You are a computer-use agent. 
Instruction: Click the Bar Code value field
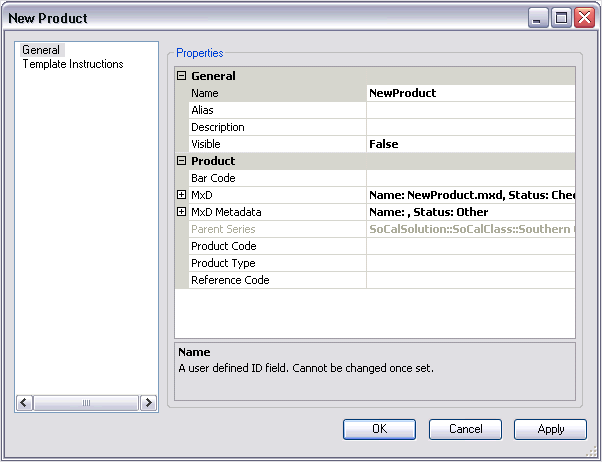point(470,178)
